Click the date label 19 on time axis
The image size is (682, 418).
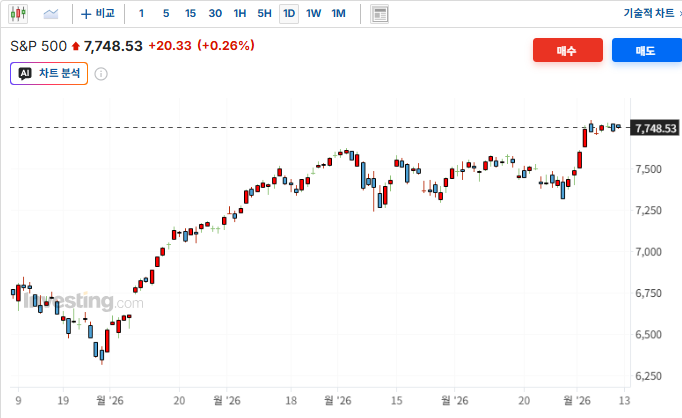tap(63, 400)
